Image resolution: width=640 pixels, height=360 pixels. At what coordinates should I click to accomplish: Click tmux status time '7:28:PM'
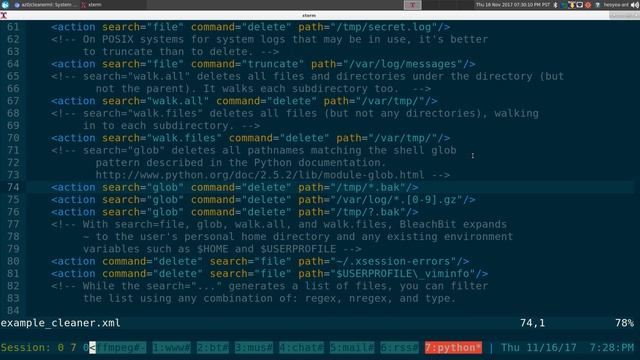pos(611,347)
